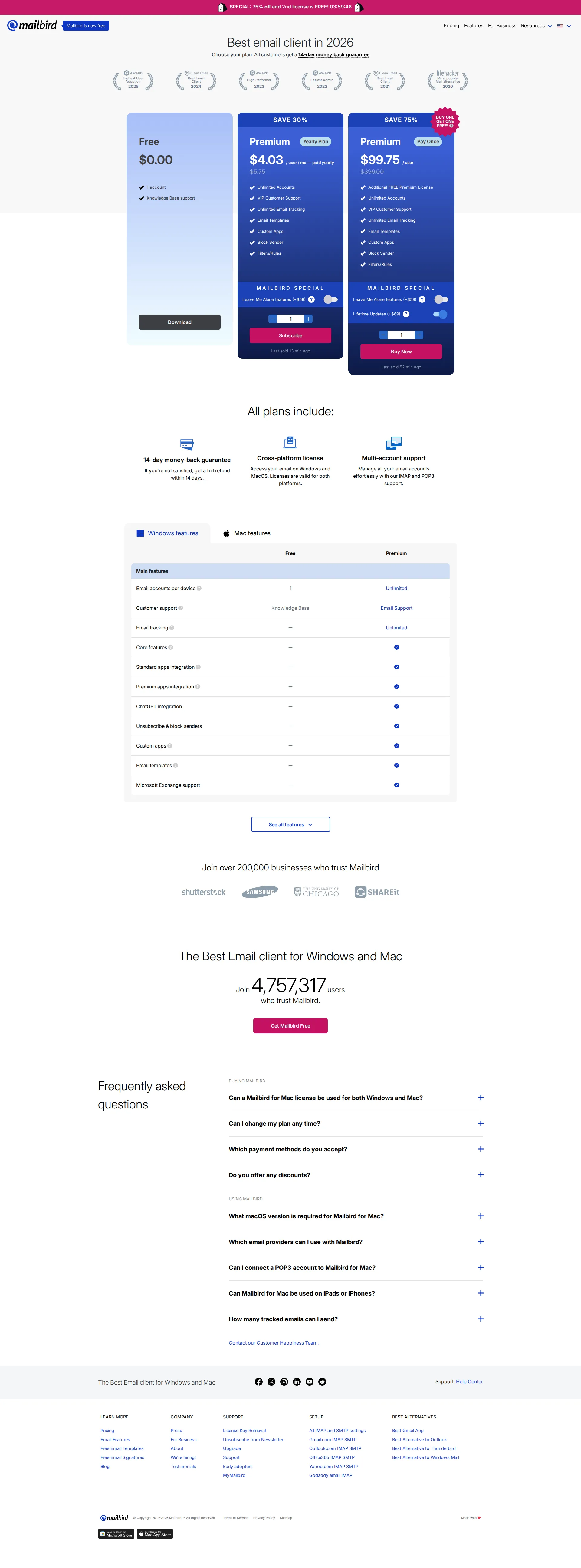Expand the See all features section
The image size is (581, 1568).
(290, 824)
